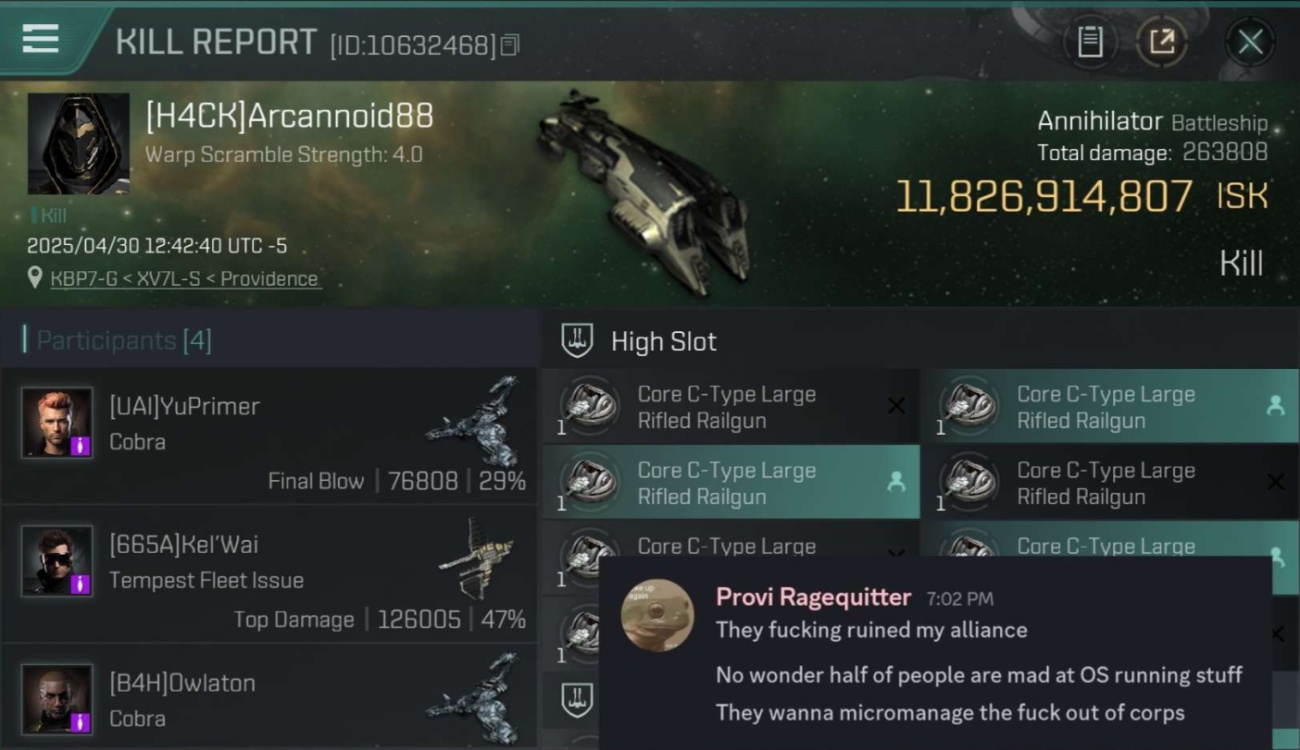
Task: Open Provi Ragequitter chat avatar
Action: 657,615
